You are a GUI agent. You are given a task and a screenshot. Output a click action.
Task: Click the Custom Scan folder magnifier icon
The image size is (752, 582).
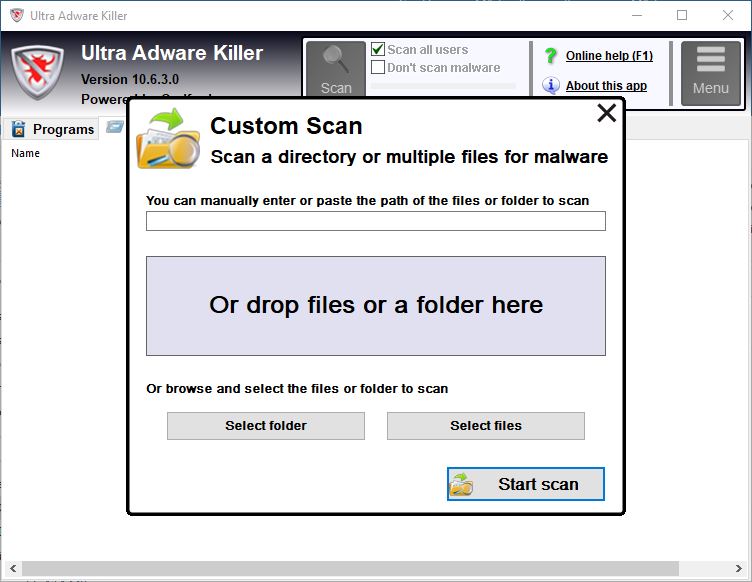click(x=168, y=139)
